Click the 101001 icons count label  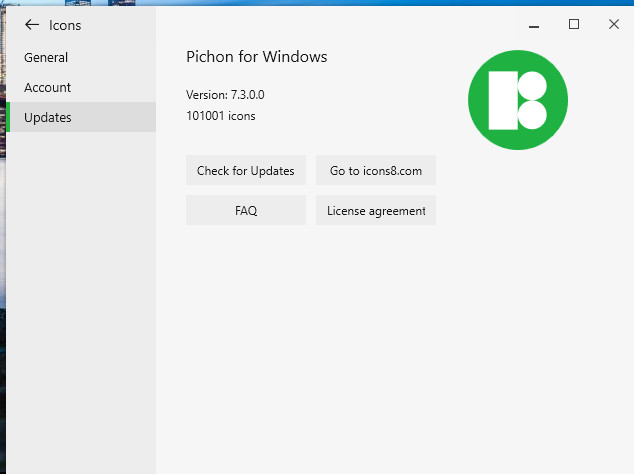click(x=221, y=116)
